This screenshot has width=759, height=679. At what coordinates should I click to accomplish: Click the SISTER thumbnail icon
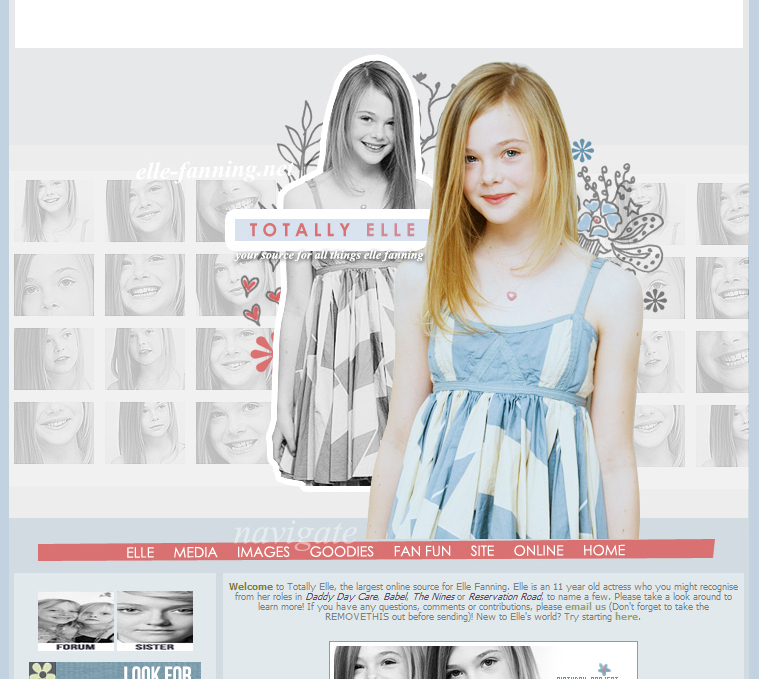coord(155,621)
